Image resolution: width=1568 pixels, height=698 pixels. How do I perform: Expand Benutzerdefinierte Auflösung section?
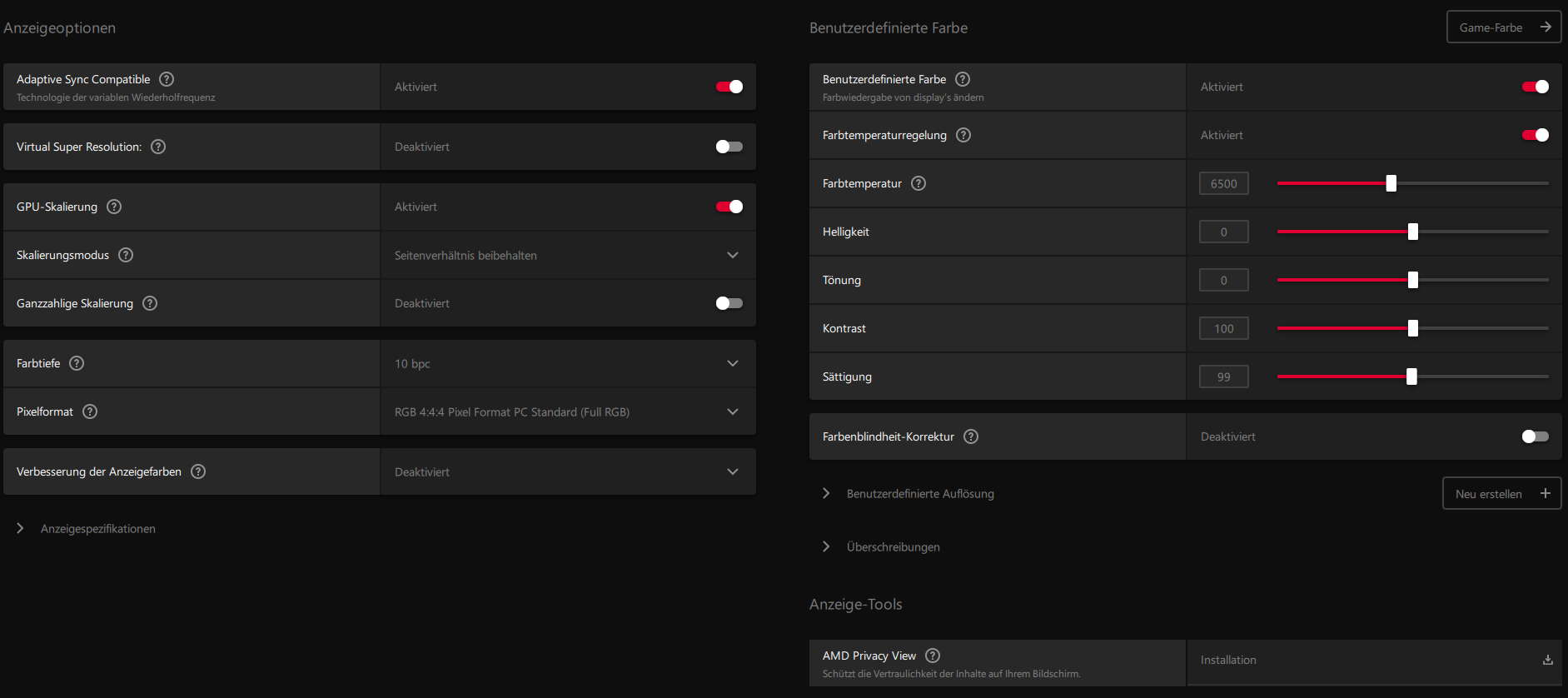[826, 494]
